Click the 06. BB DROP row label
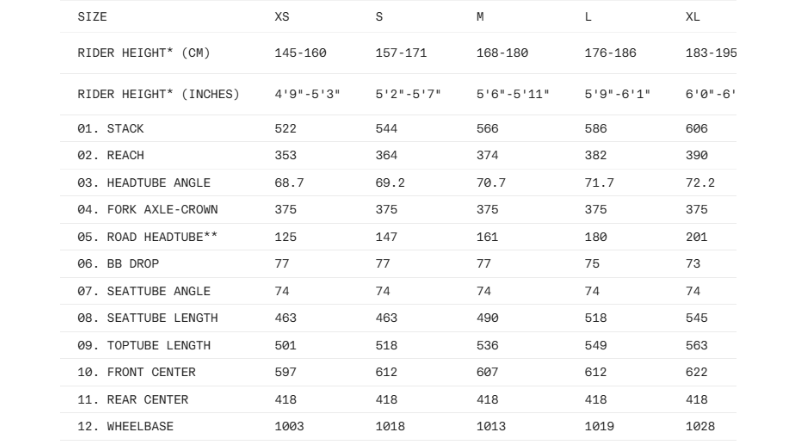Viewport: 792px width, 446px height. (x=118, y=263)
